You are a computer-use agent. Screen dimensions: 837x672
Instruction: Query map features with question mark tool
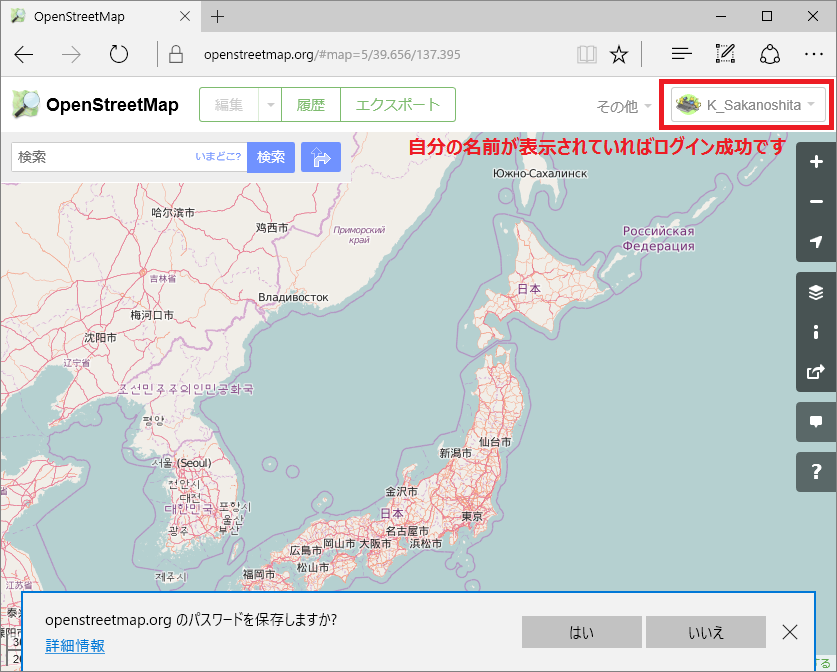(816, 472)
